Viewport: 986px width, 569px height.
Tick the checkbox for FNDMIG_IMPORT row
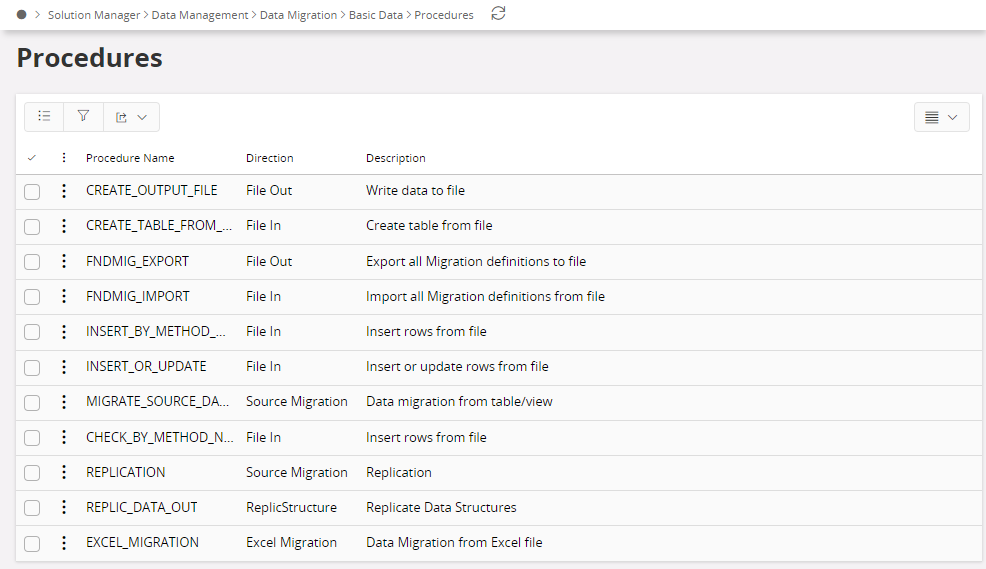tap(32, 297)
